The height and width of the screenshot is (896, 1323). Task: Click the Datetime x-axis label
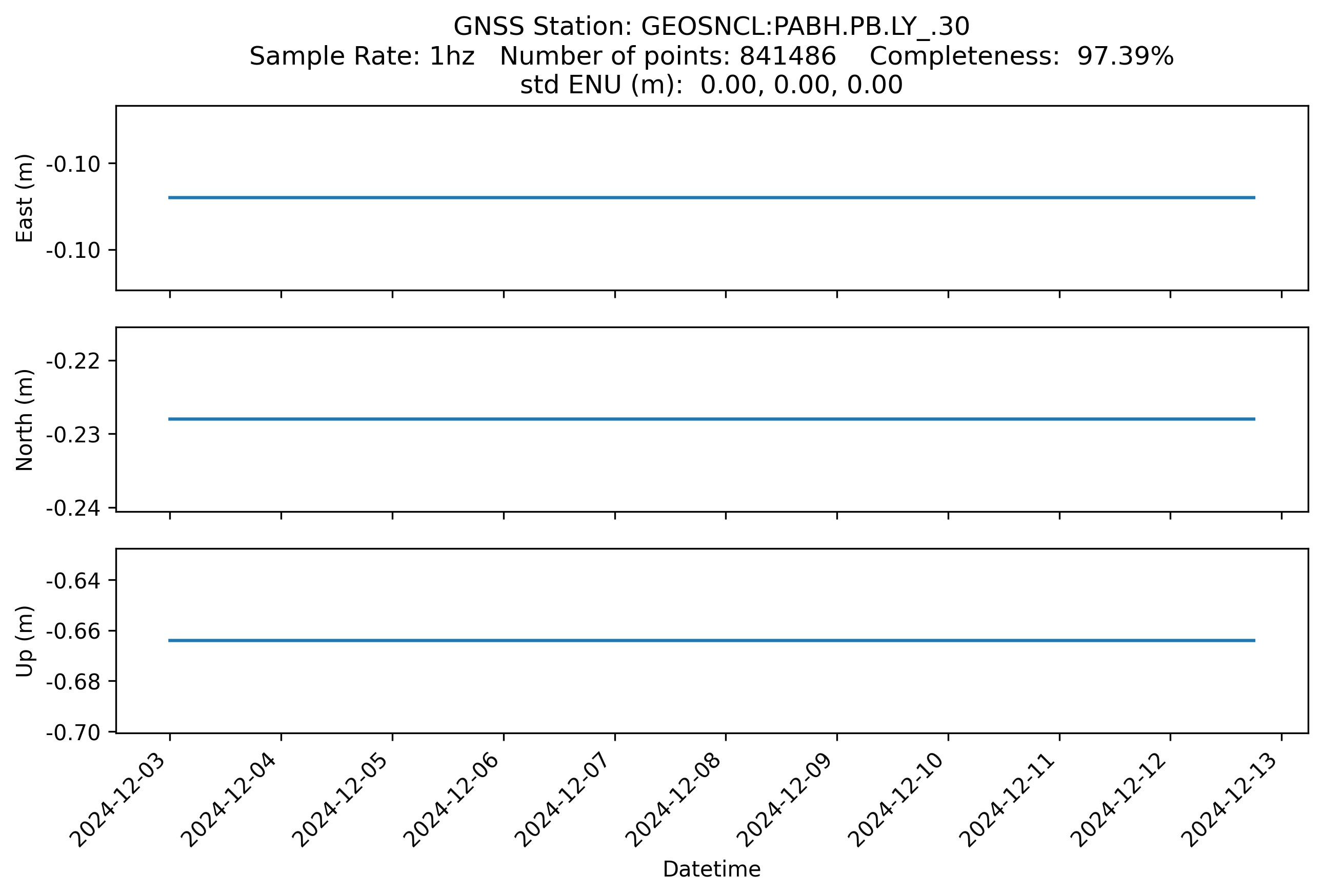[711, 869]
